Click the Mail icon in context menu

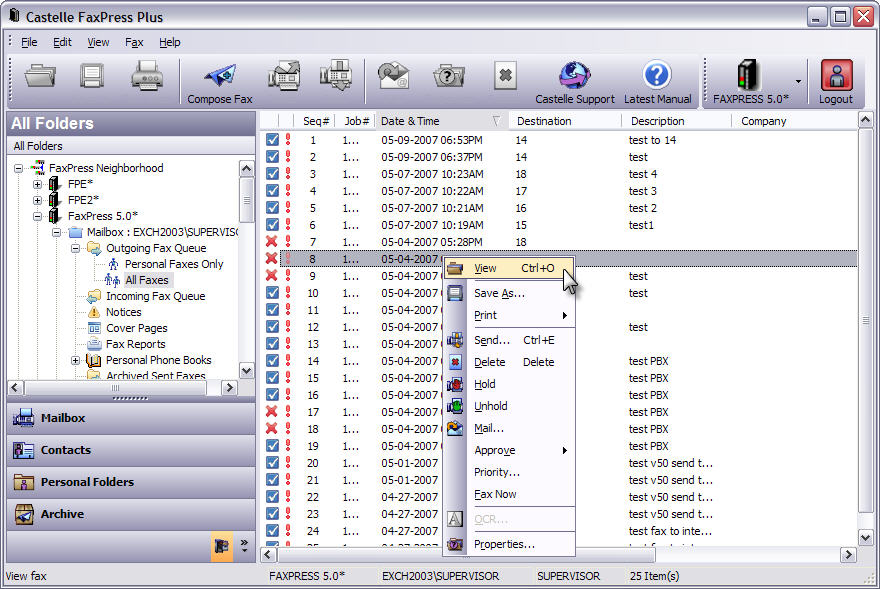[455, 428]
